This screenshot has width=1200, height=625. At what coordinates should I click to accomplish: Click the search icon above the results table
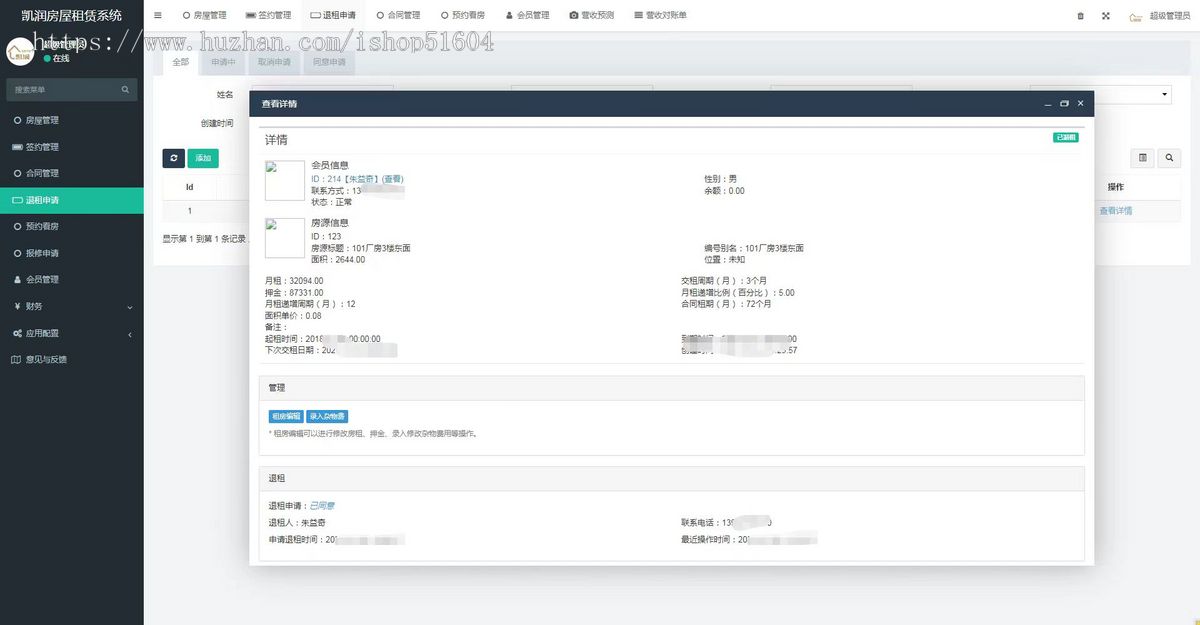point(1168,158)
